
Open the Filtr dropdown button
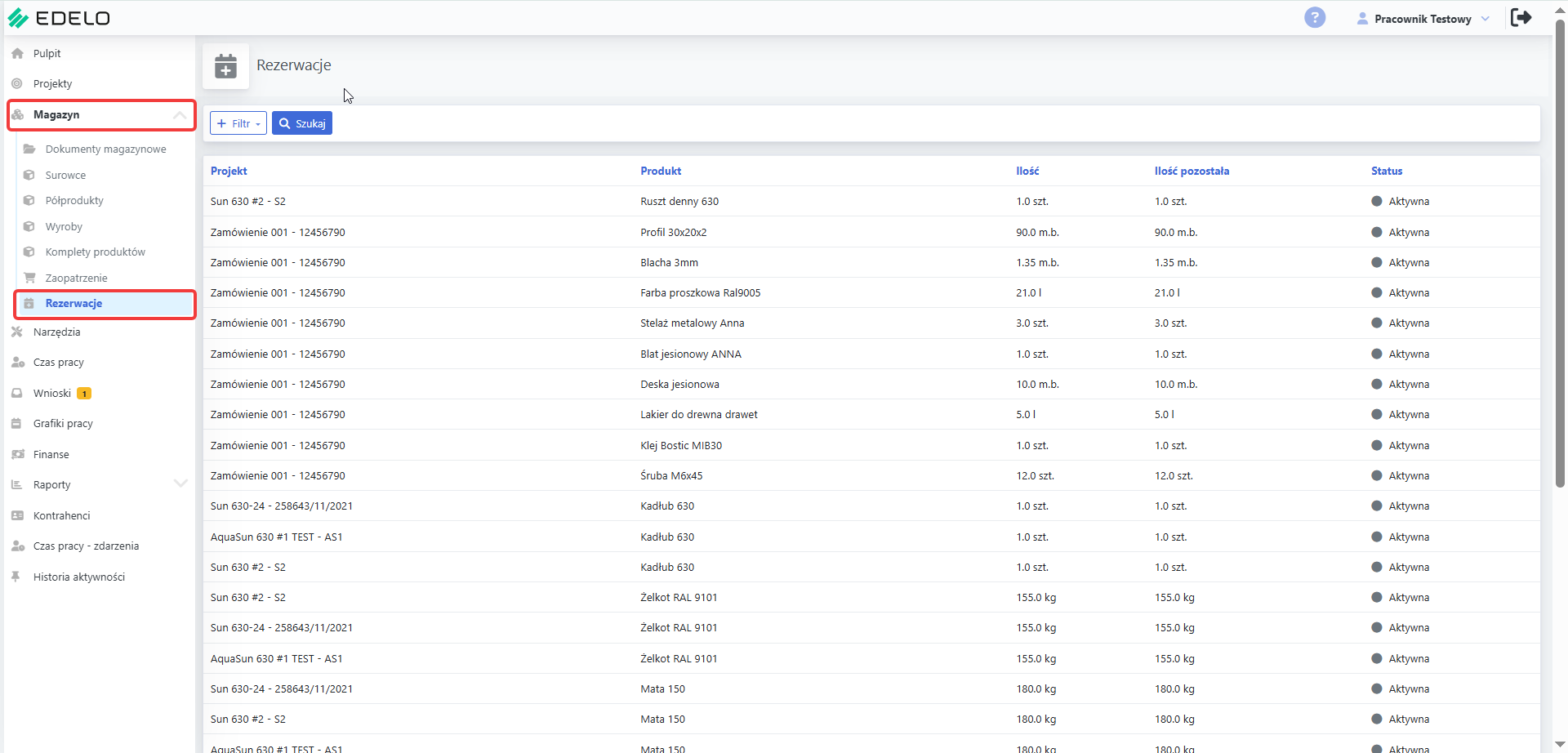coord(238,123)
